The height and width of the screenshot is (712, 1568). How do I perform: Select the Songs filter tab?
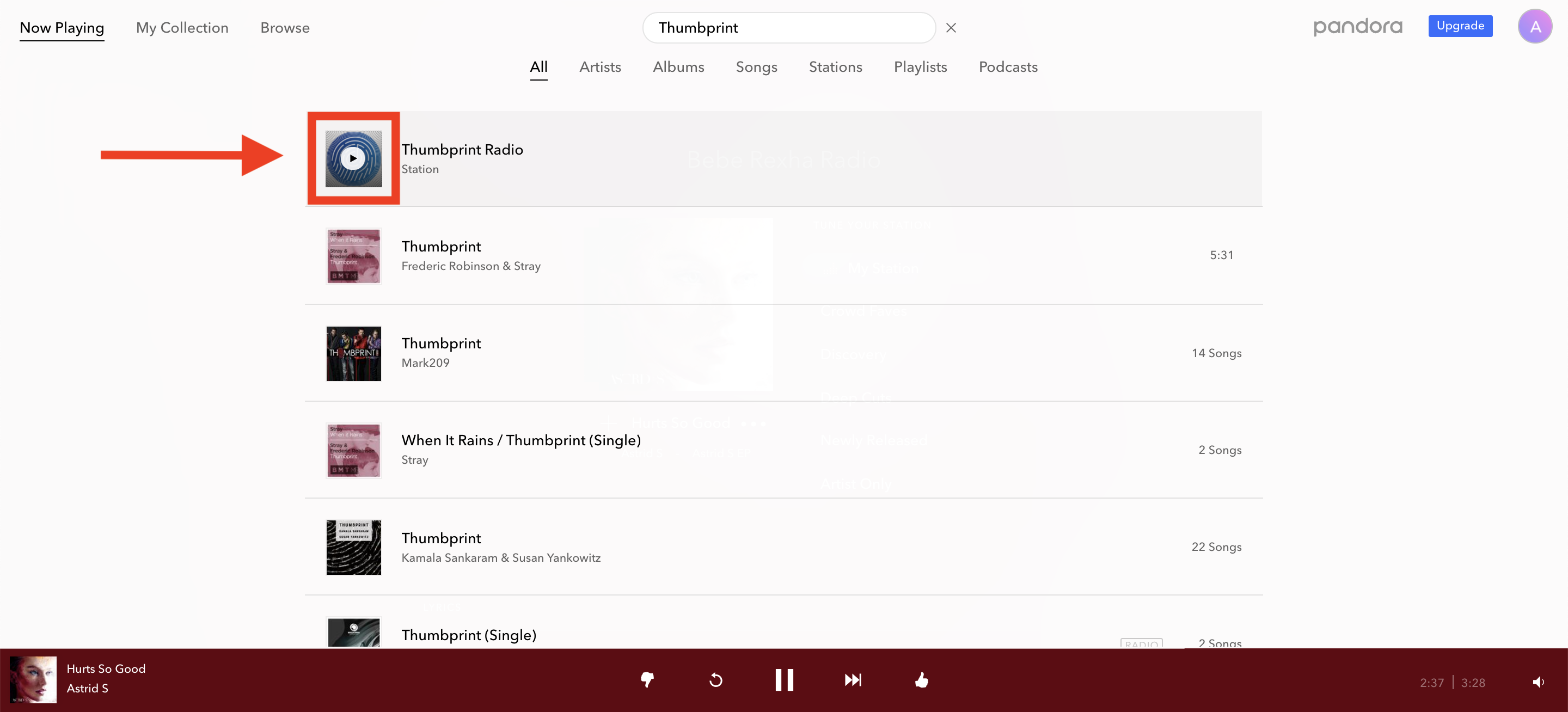[756, 67]
